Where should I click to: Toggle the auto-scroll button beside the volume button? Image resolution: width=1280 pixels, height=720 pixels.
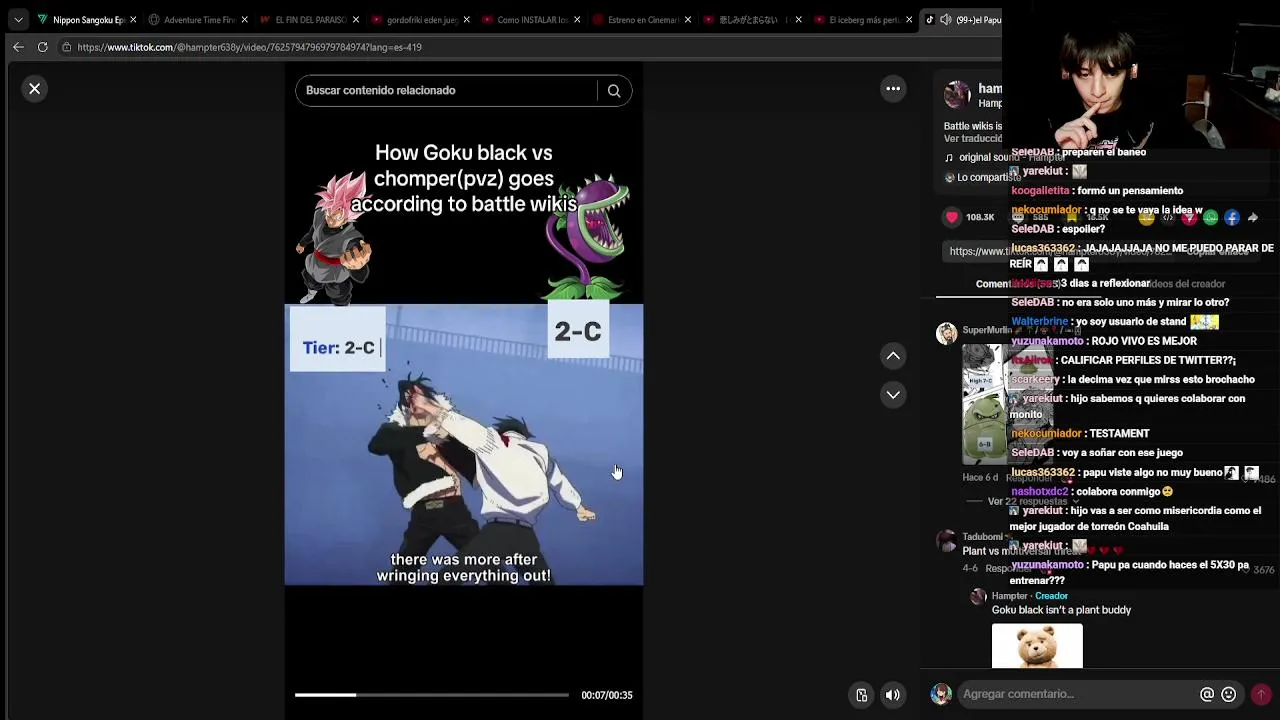(x=861, y=695)
